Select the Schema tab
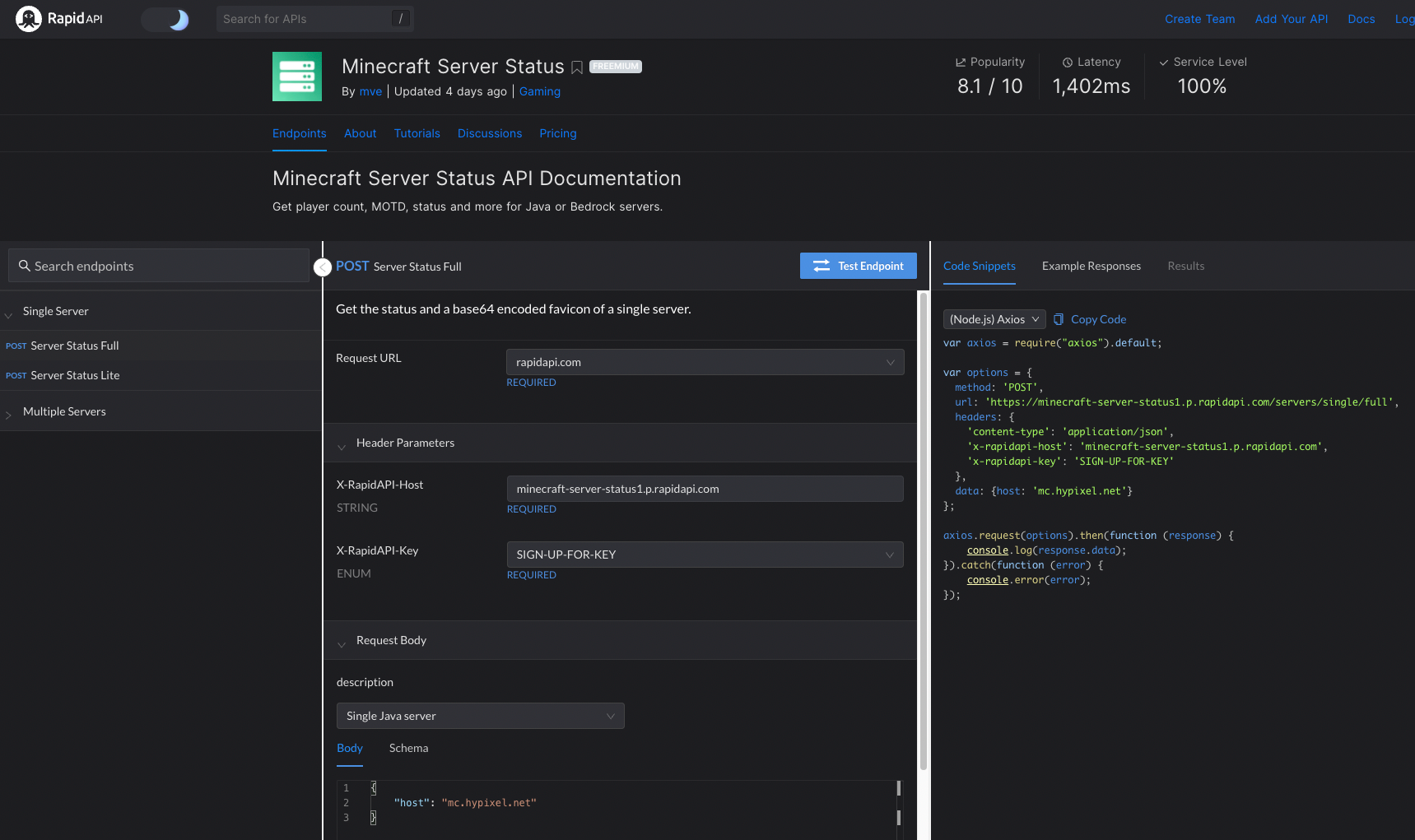1415x840 pixels. [408, 748]
